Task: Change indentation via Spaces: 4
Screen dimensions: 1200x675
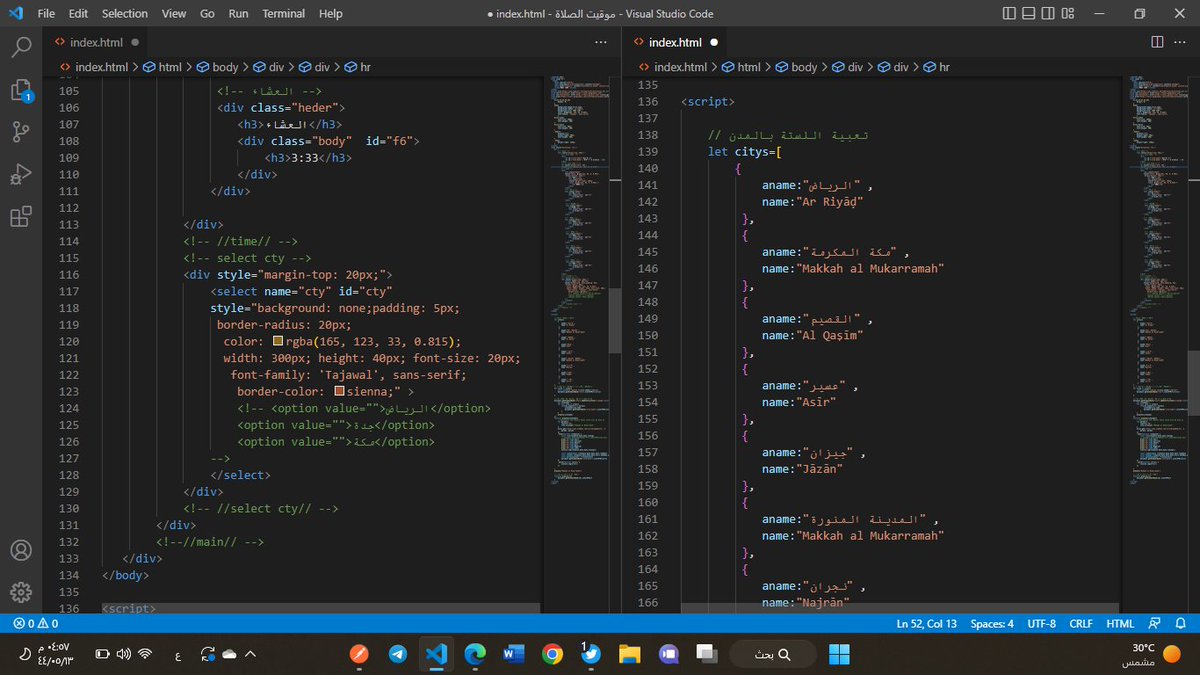Action: click(992, 624)
